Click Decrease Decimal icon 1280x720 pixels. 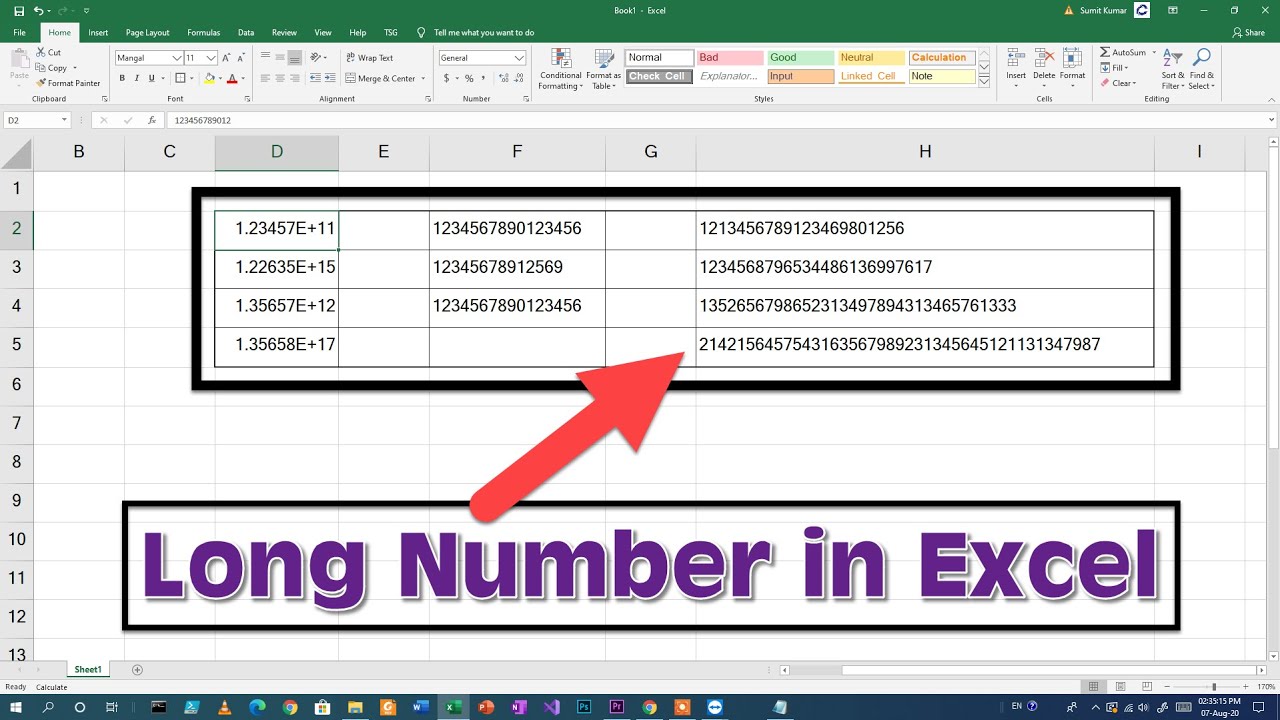click(x=517, y=78)
